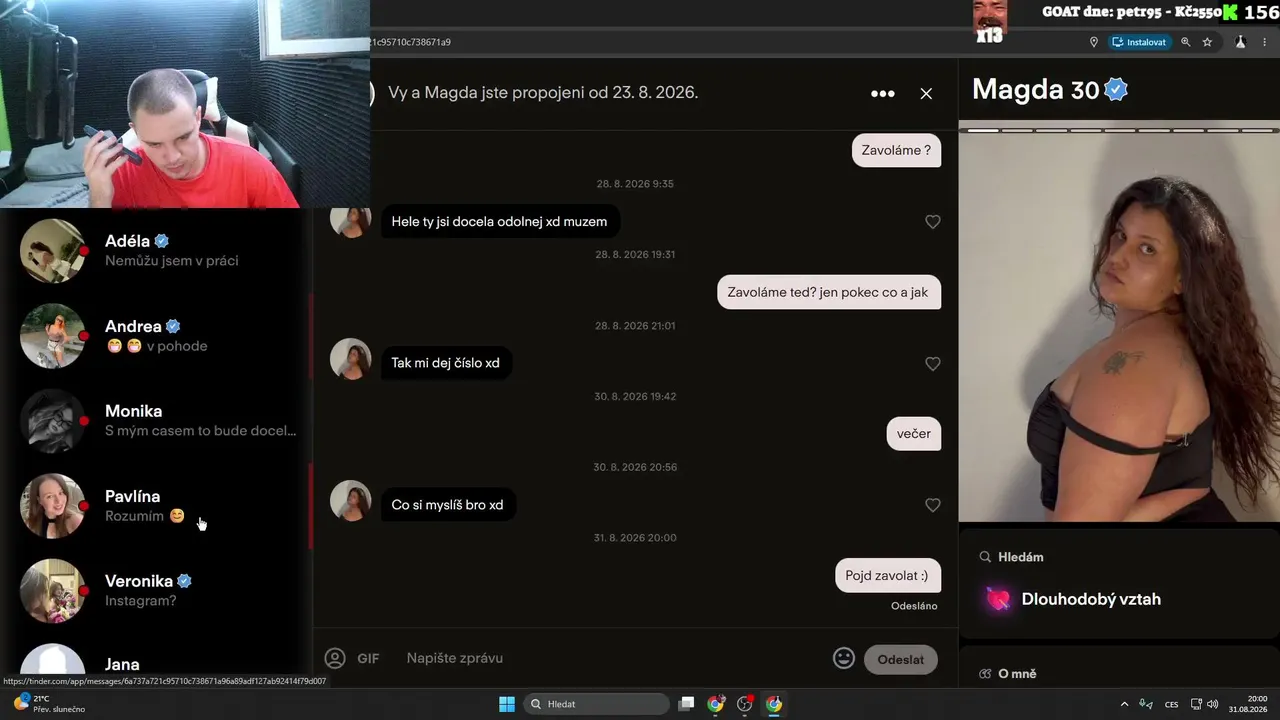This screenshot has width=1280, height=720.
Task: Click the browser location permission icon
Action: 1093,42
